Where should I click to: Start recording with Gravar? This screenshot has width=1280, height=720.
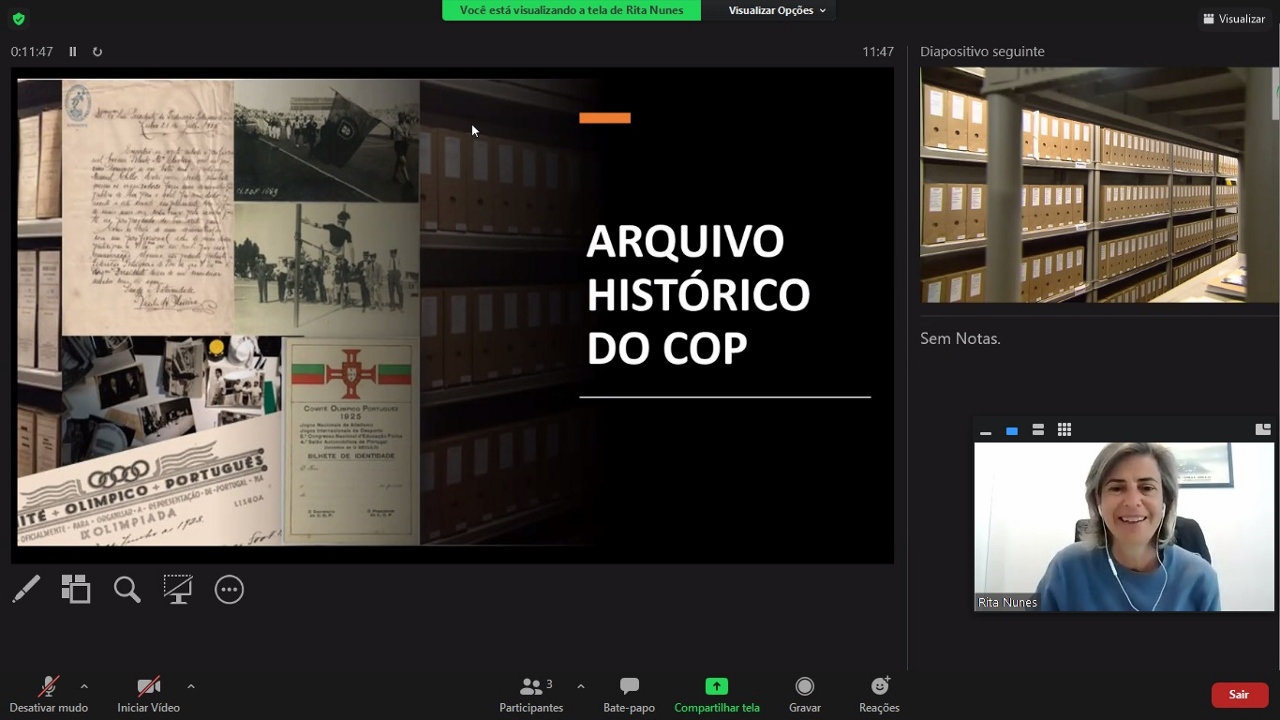805,694
